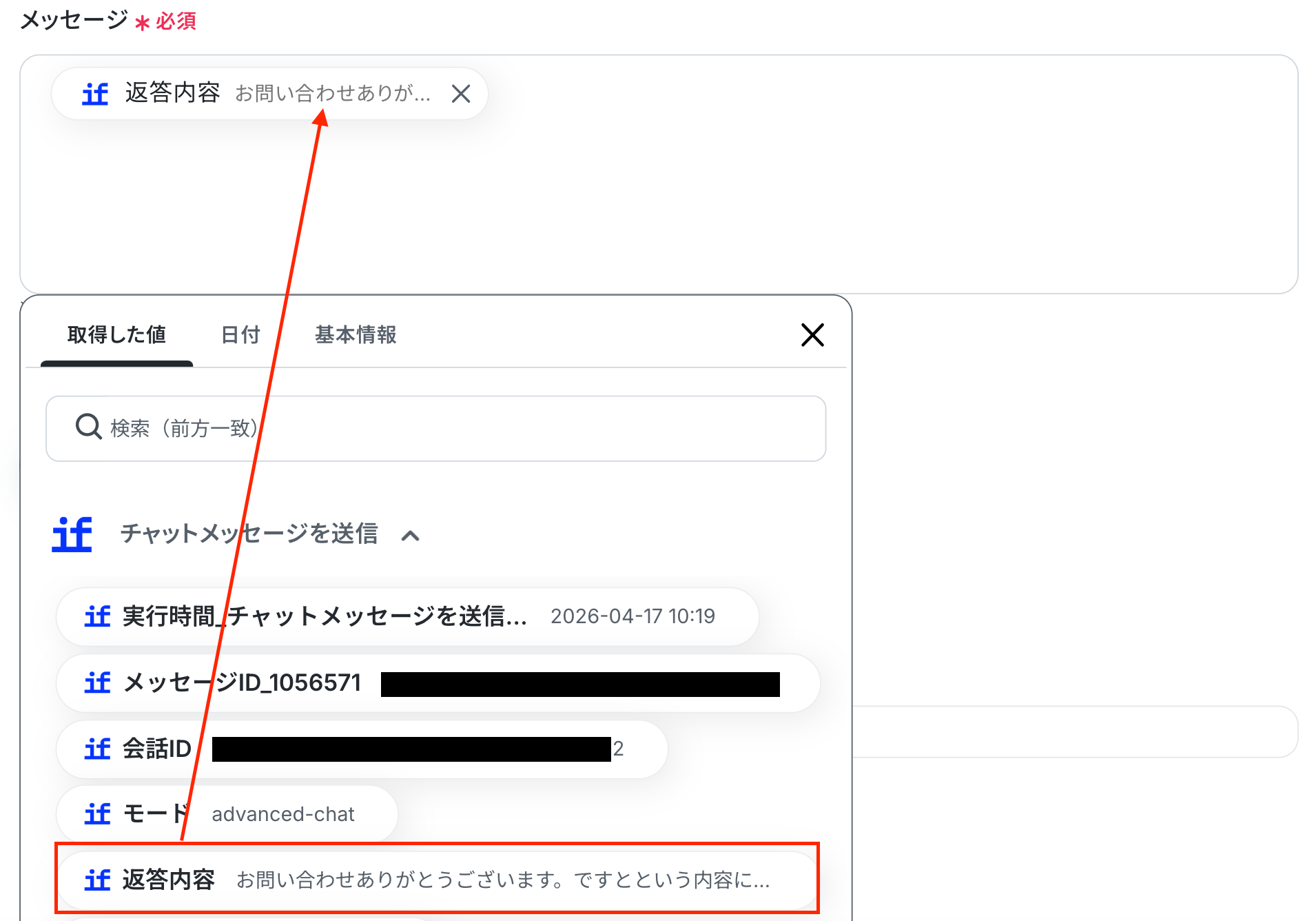Remove the 返答内容 chip from message field
This screenshot has width=1316, height=921.
click(461, 94)
